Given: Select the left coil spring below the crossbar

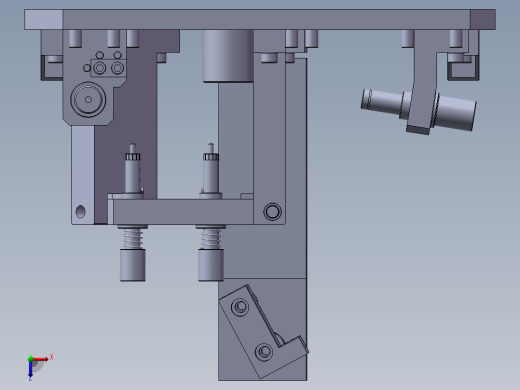Looking at the screenshot, I should click(133, 238).
